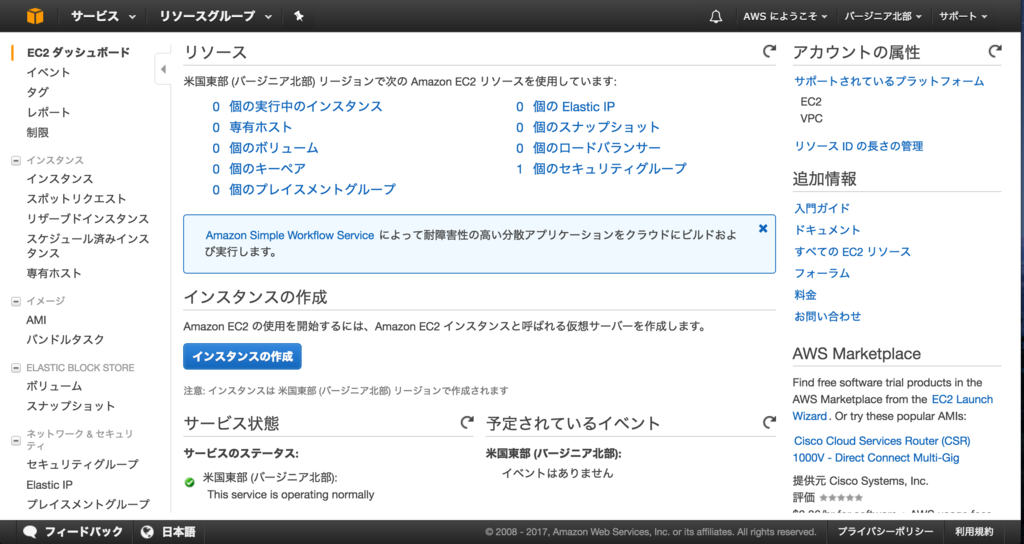
Task: Open the AWS にようこそ account menu
Action: pos(785,16)
